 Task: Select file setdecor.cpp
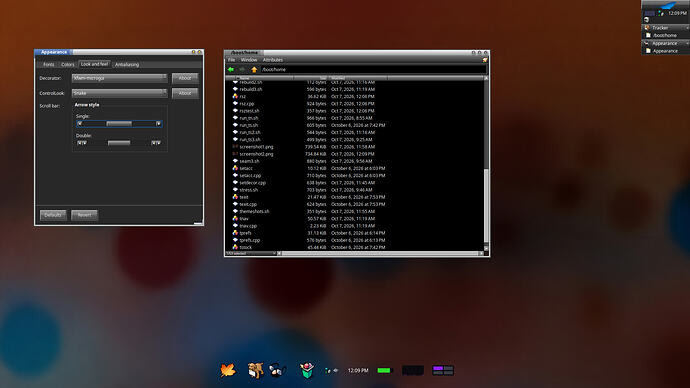253,183
